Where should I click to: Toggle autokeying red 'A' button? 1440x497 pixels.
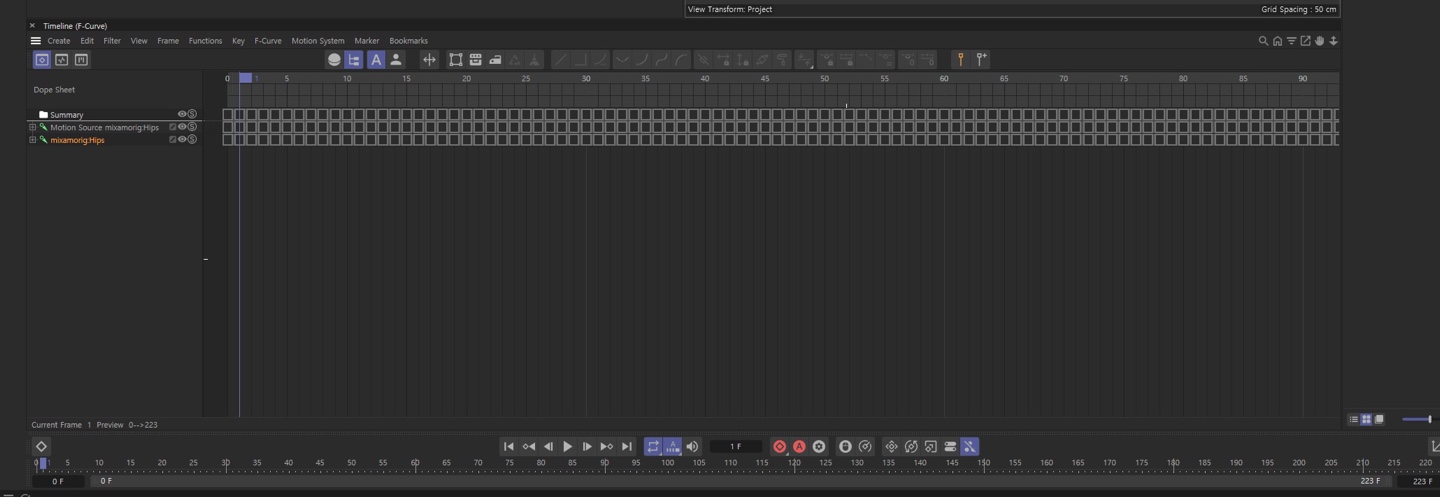[x=799, y=447]
